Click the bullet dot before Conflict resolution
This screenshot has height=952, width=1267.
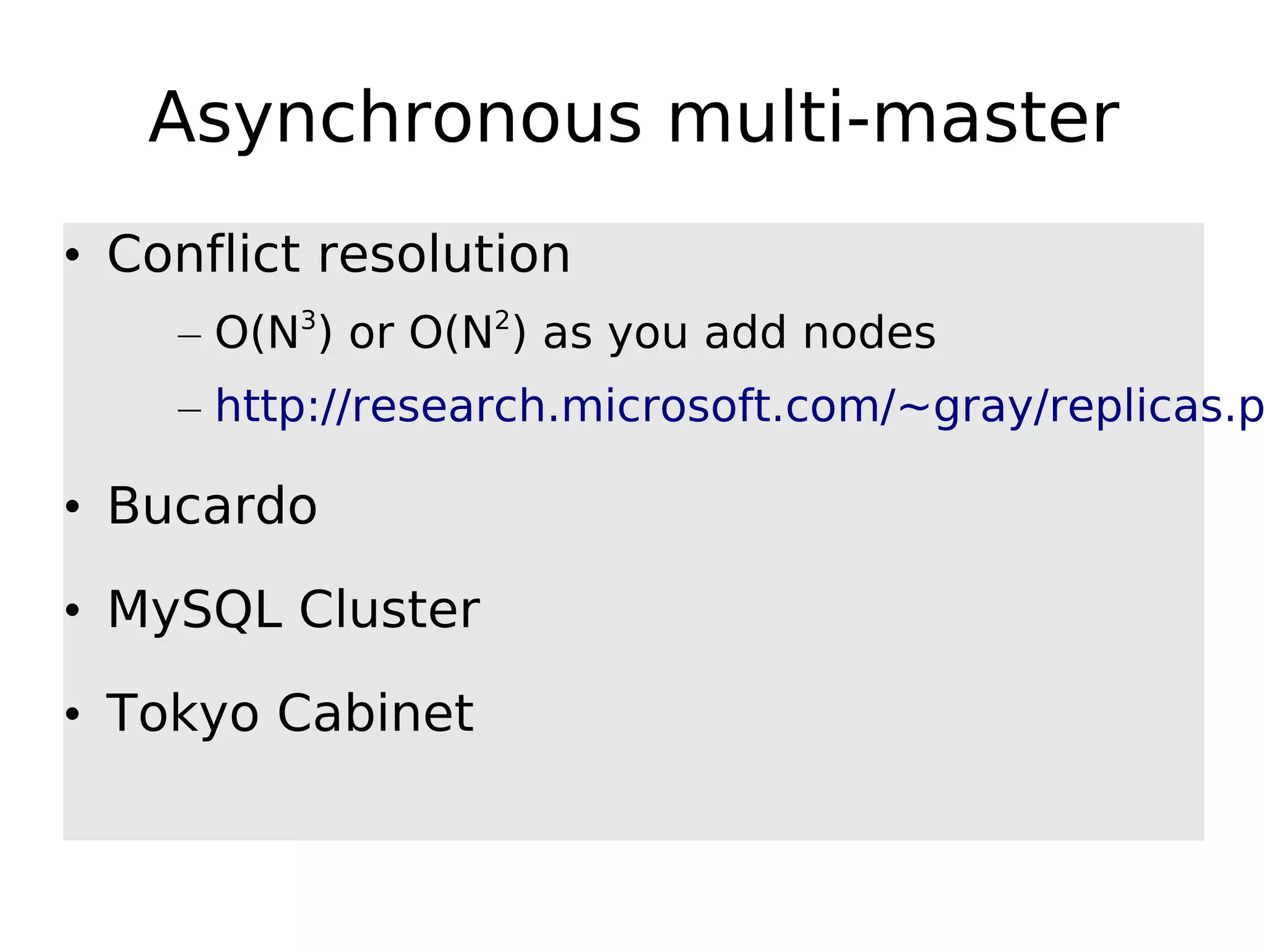(x=72, y=254)
